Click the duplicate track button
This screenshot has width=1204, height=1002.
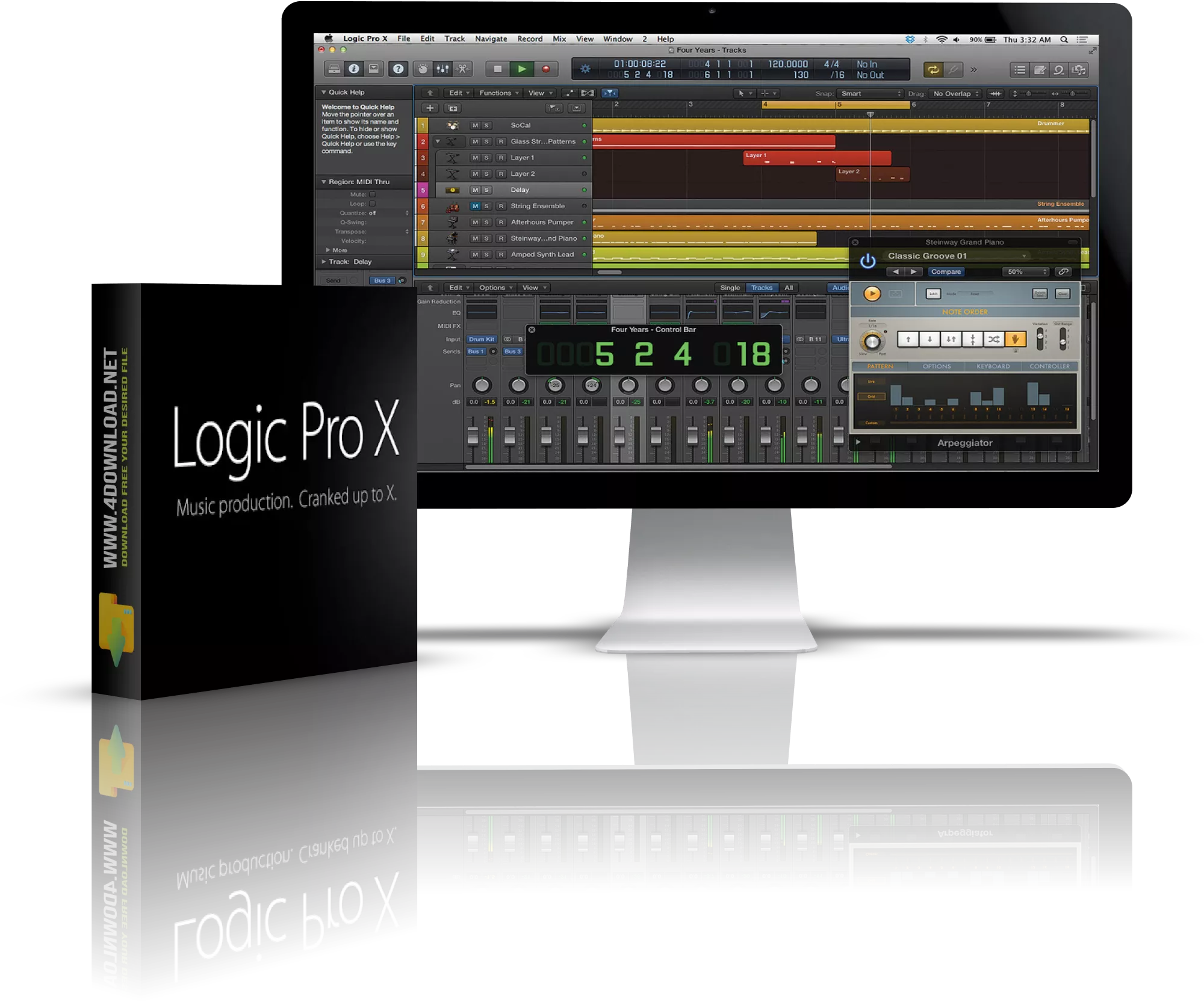453,108
